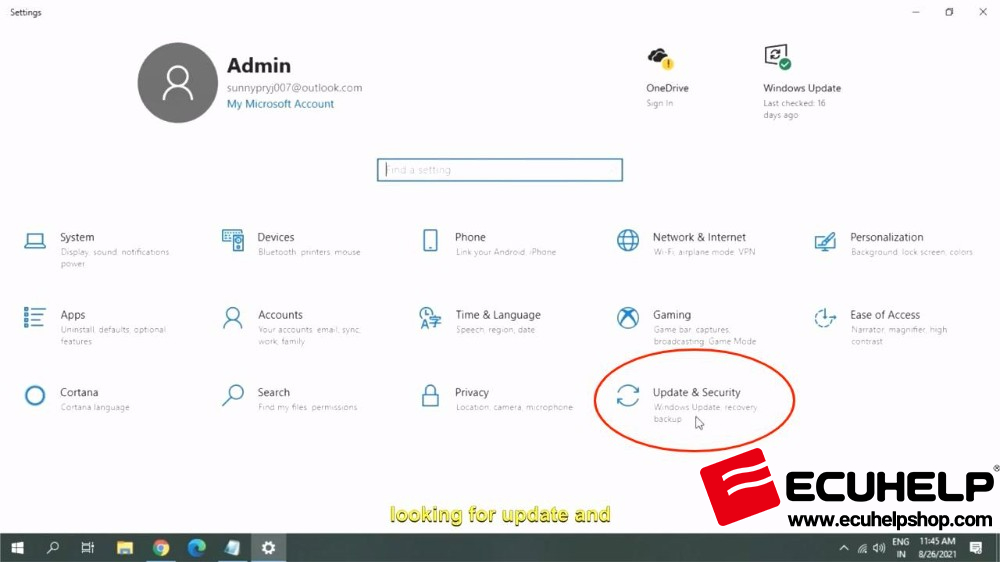
Task: Click the Gaming category title
Action: click(672, 314)
